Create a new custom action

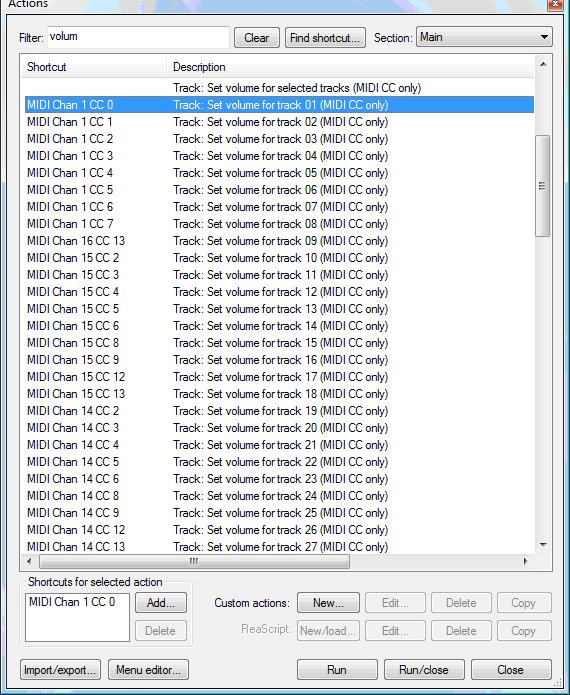(x=328, y=603)
